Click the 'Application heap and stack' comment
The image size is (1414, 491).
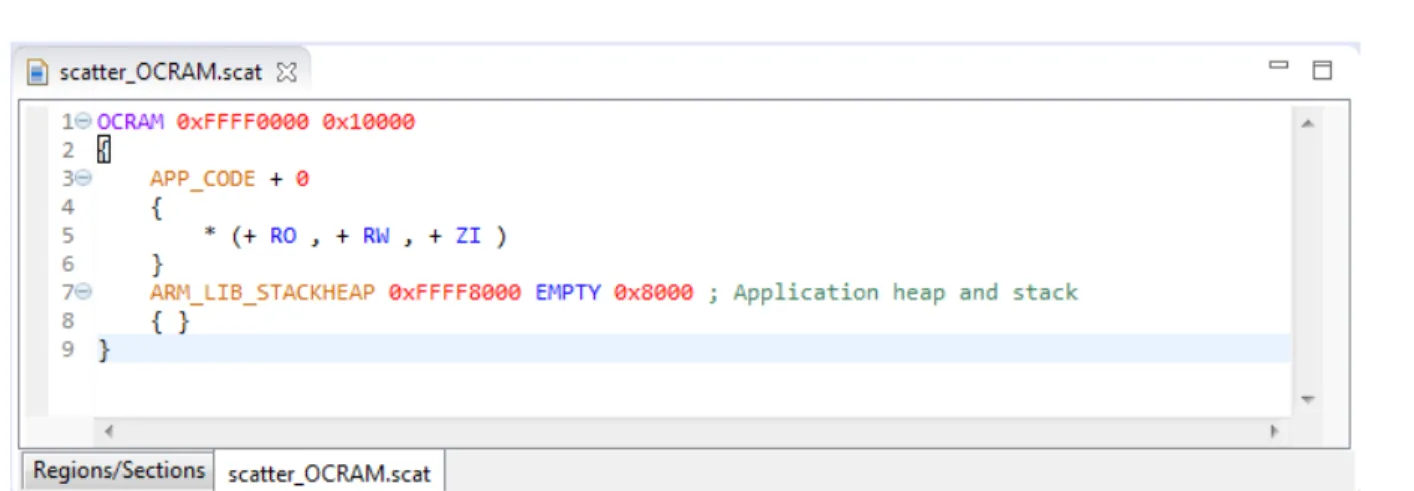coord(905,293)
